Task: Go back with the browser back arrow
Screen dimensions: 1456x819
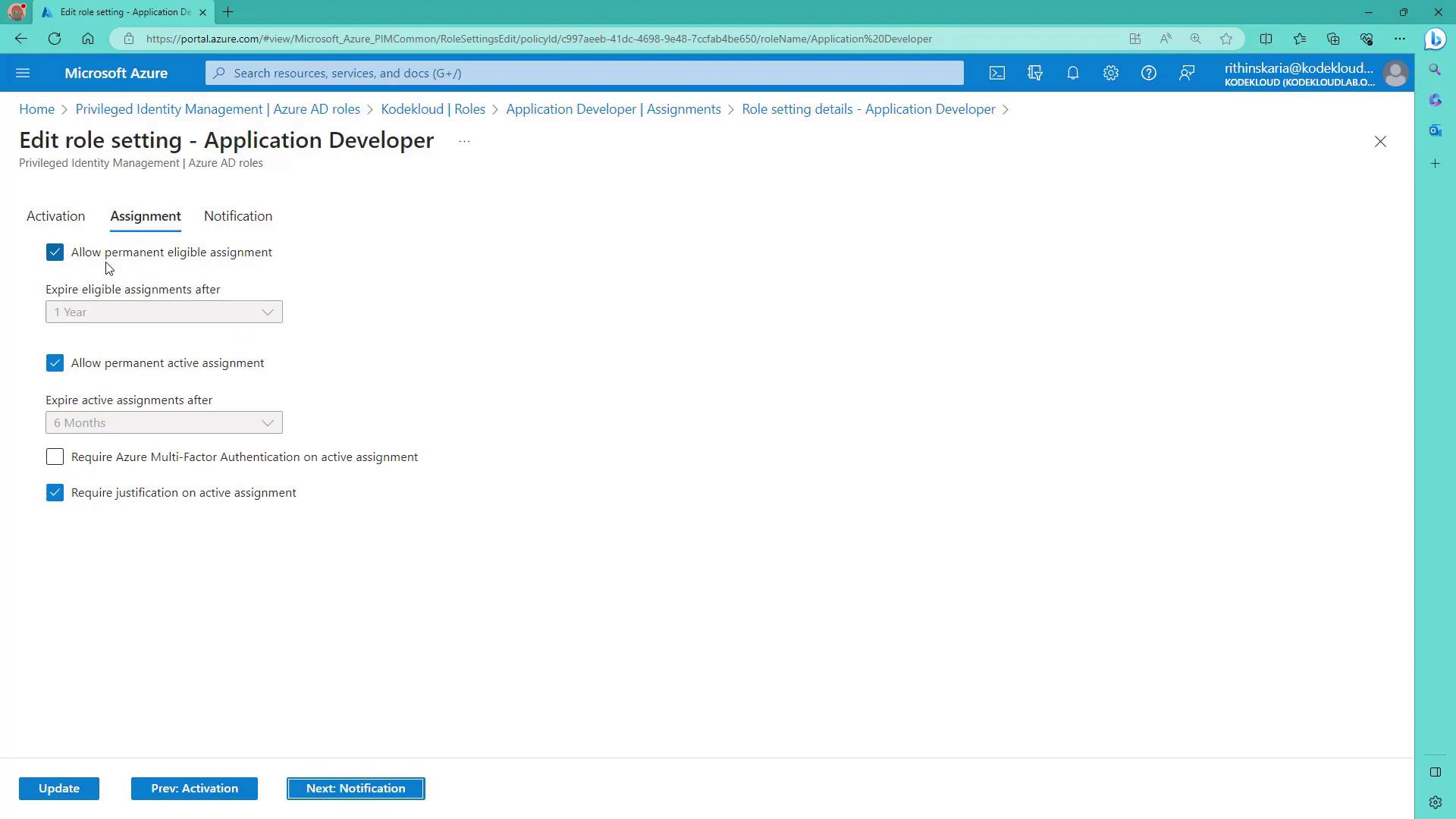Action: point(21,39)
